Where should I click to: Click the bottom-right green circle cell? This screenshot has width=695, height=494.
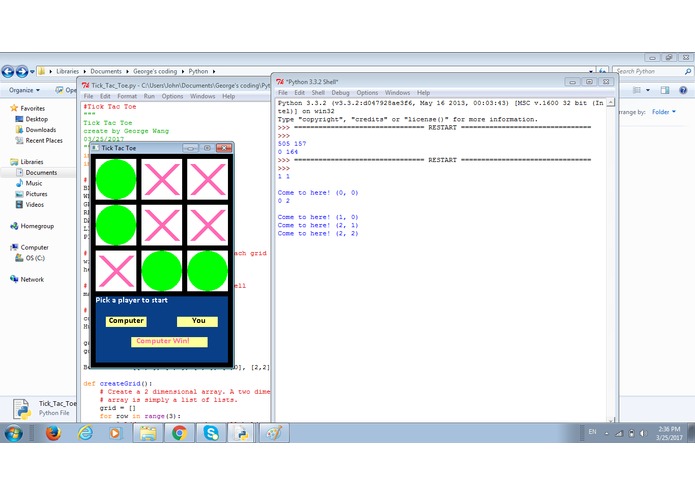(207, 271)
